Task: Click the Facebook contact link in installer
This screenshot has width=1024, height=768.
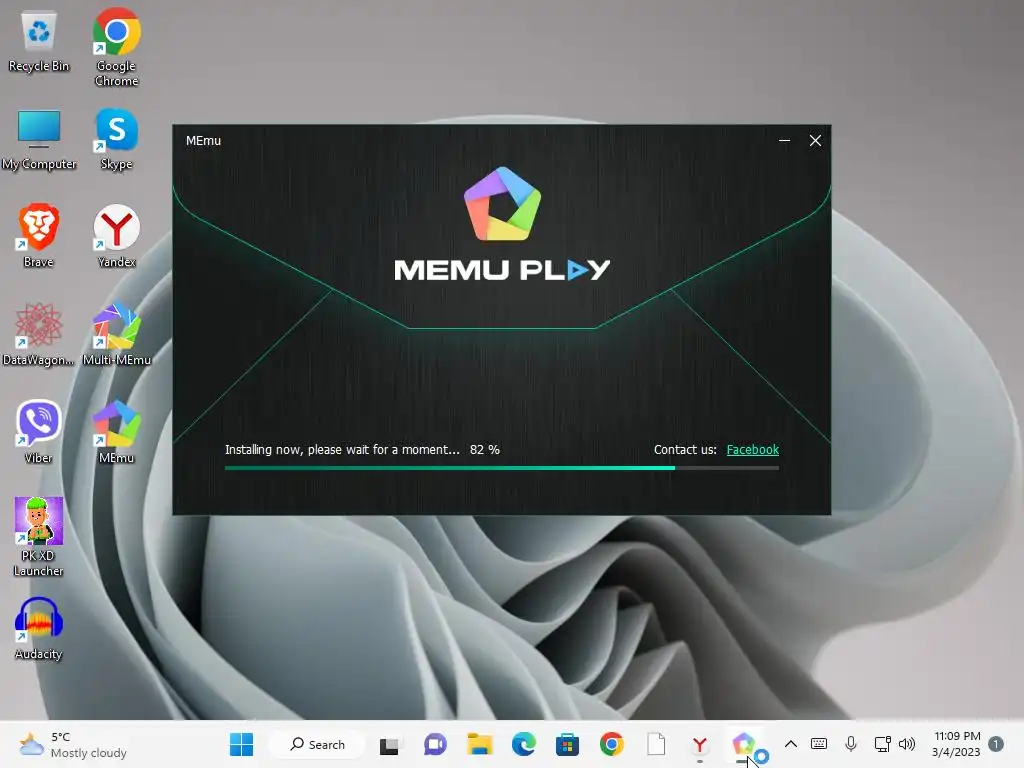Action: tap(752, 449)
